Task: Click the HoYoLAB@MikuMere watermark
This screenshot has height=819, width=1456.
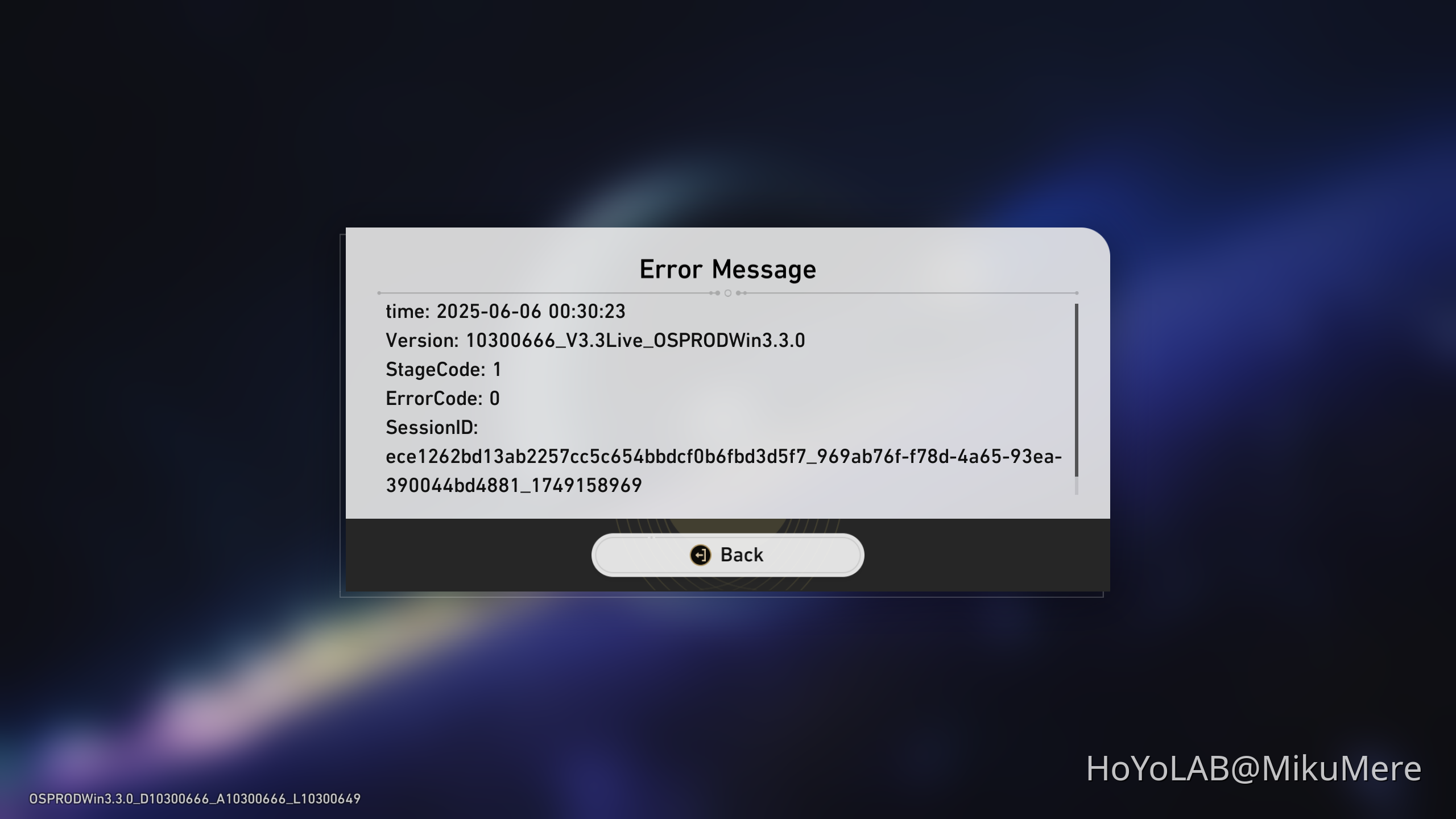Action: pyautogui.click(x=1254, y=768)
